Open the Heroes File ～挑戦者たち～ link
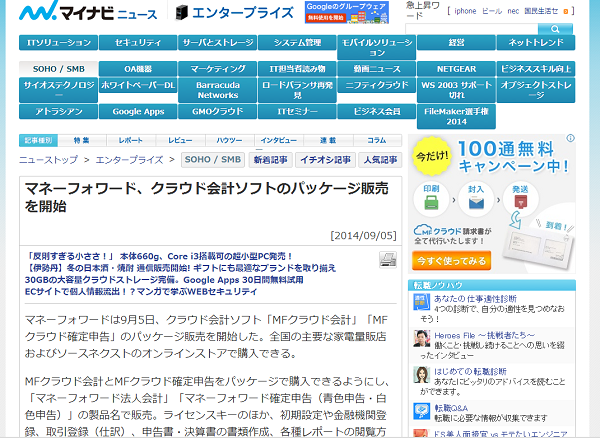Screen dimensions: 600x438 coord(484,335)
